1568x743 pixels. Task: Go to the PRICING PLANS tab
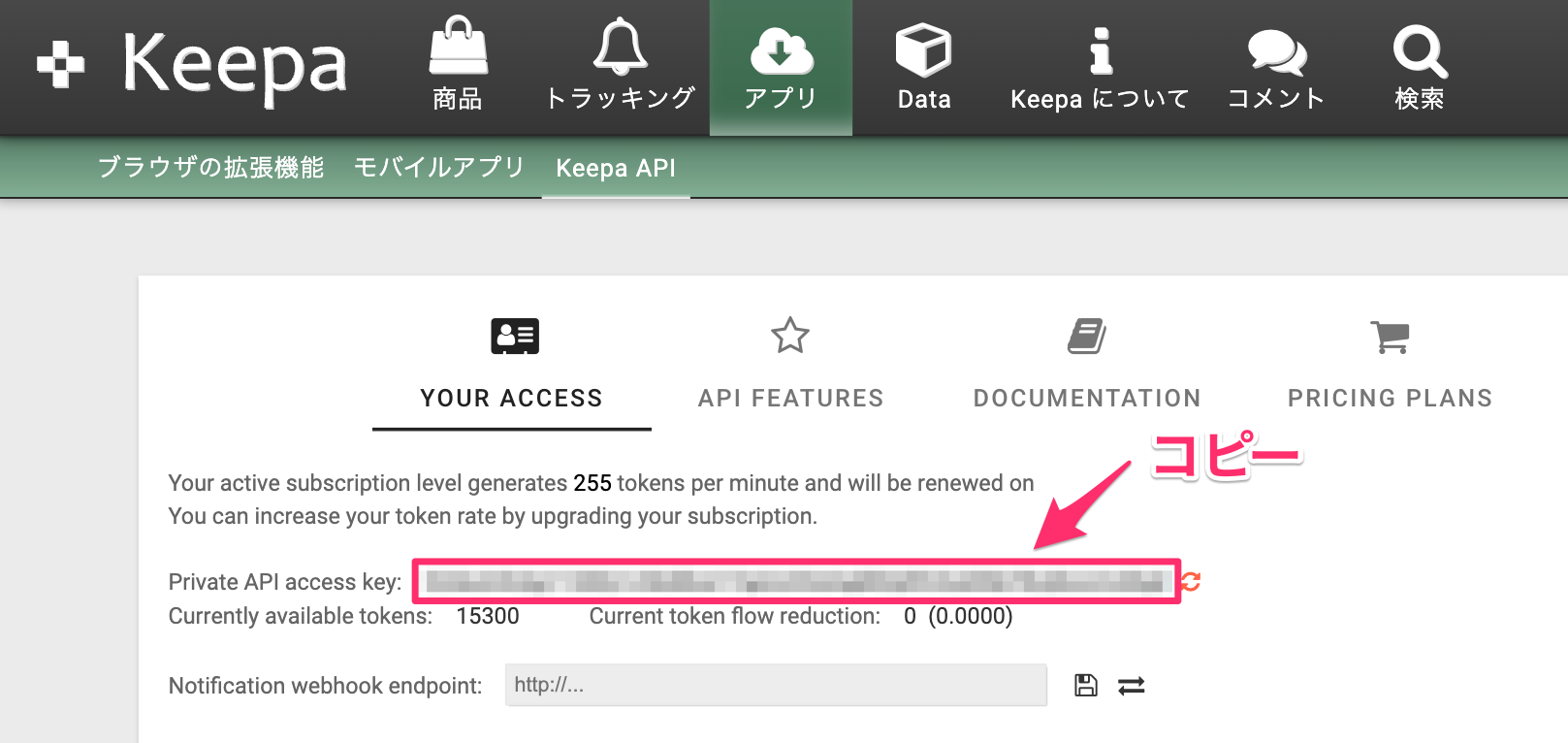(1390, 369)
